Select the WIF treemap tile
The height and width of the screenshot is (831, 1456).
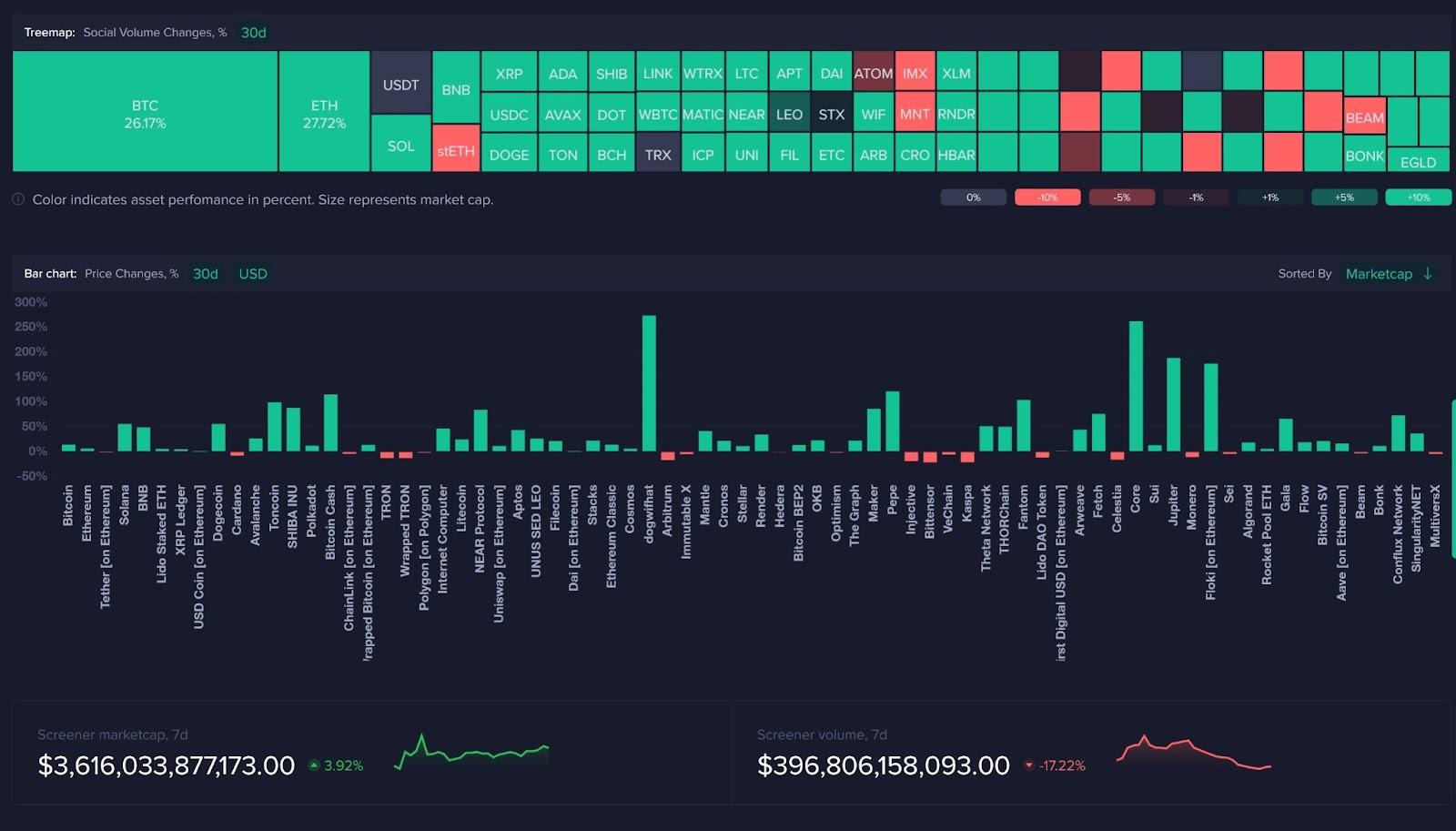click(874, 111)
